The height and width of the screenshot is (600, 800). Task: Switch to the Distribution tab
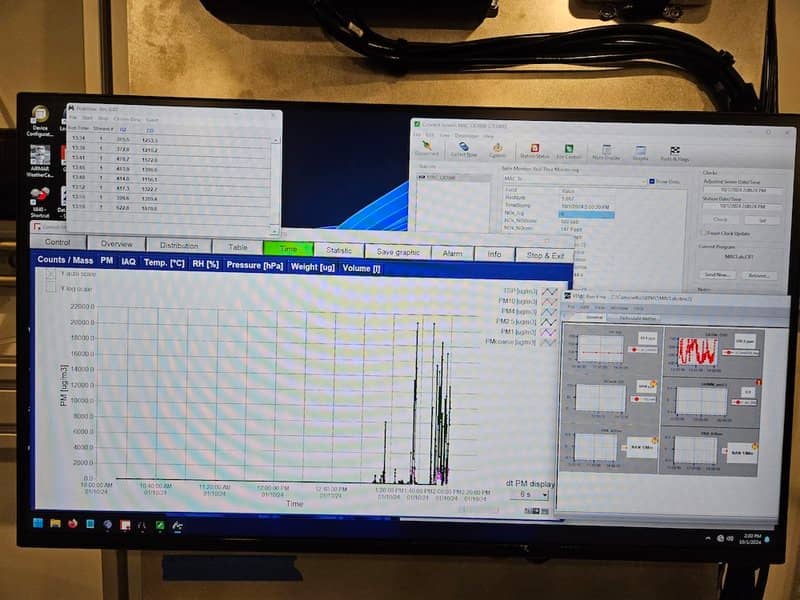(179, 245)
